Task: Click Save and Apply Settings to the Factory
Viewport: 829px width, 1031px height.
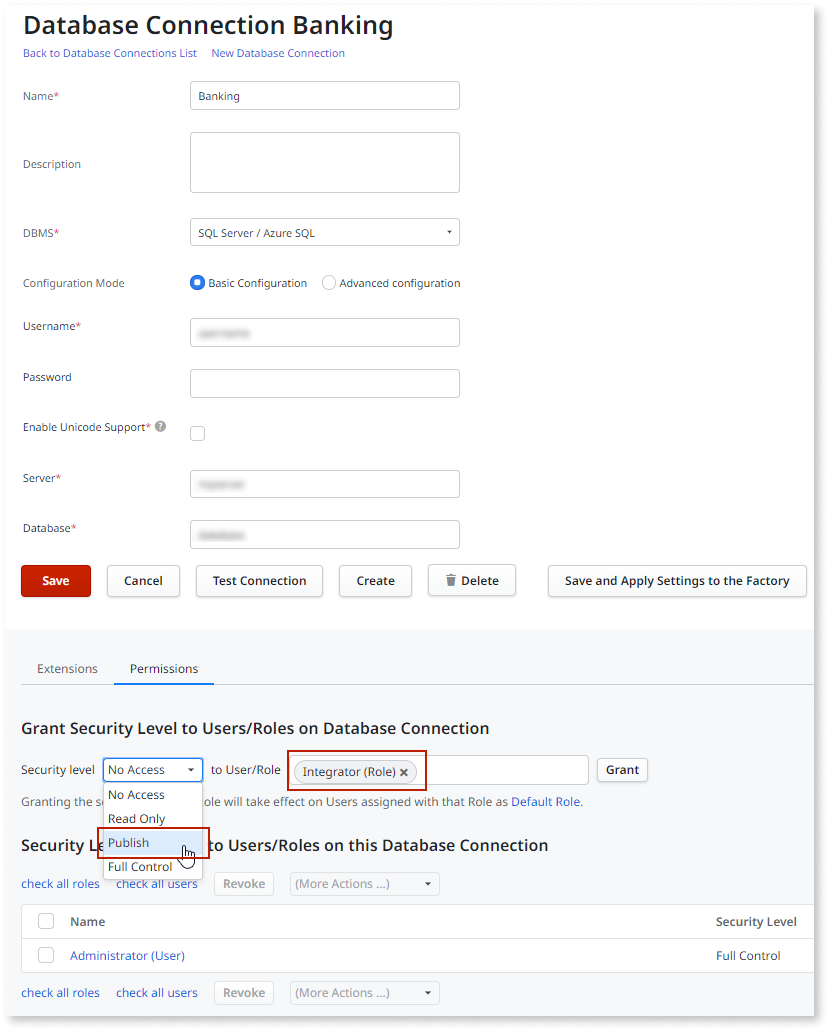Action: pos(677,581)
